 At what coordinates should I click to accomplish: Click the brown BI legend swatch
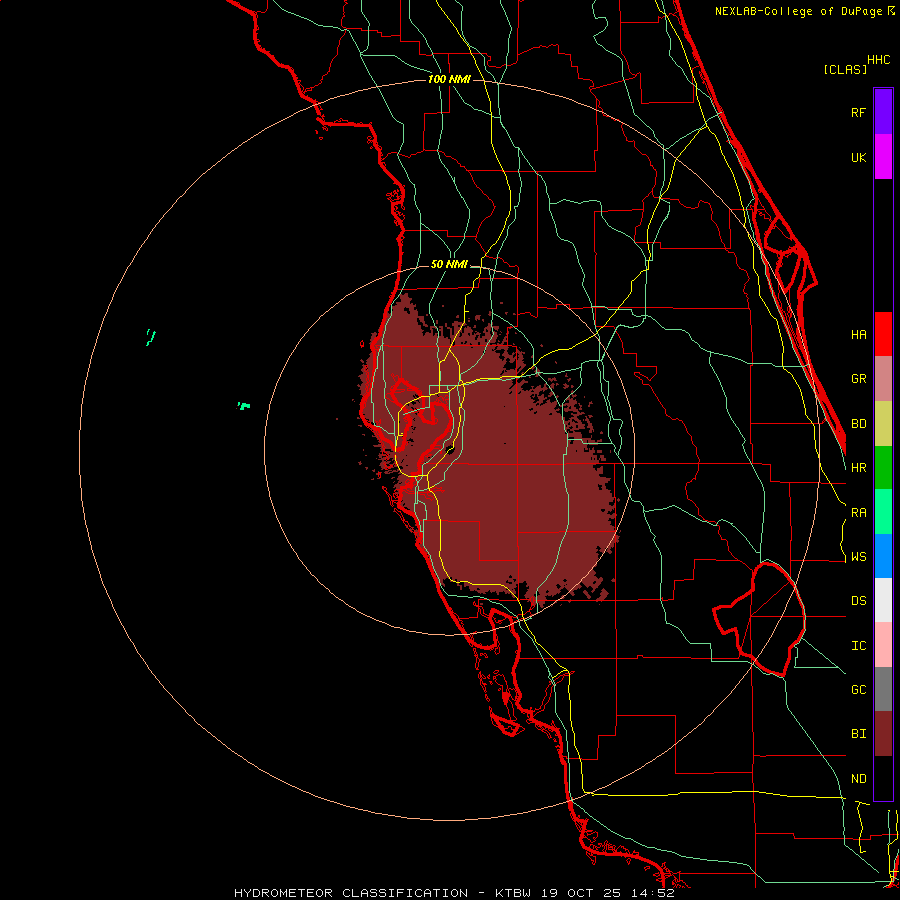(x=883, y=734)
